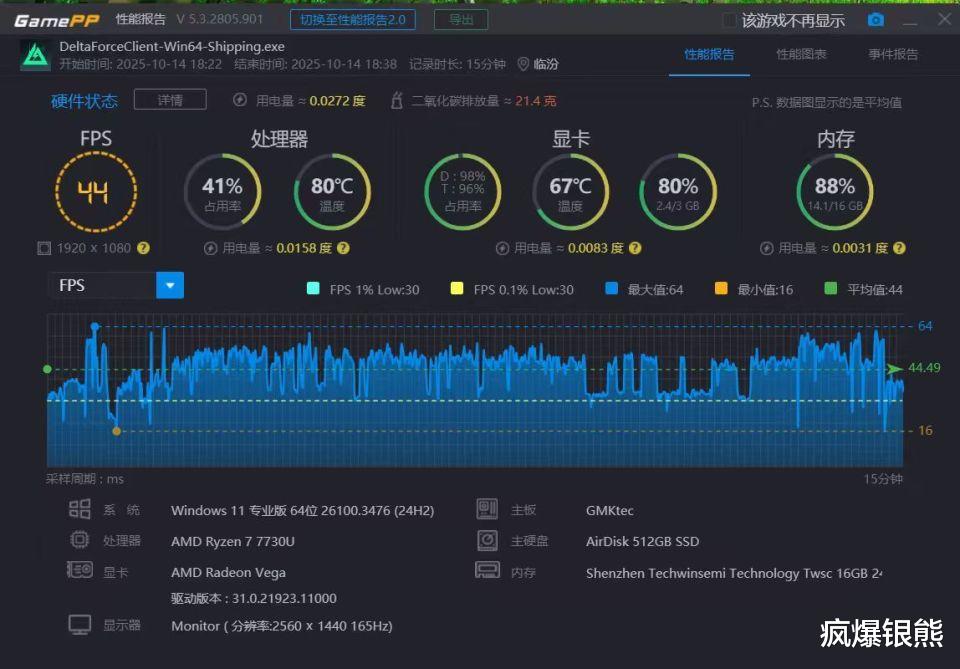Click the driver version 31.0.21923.11000 text
This screenshot has width=960, height=669.
[x=254, y=598]
